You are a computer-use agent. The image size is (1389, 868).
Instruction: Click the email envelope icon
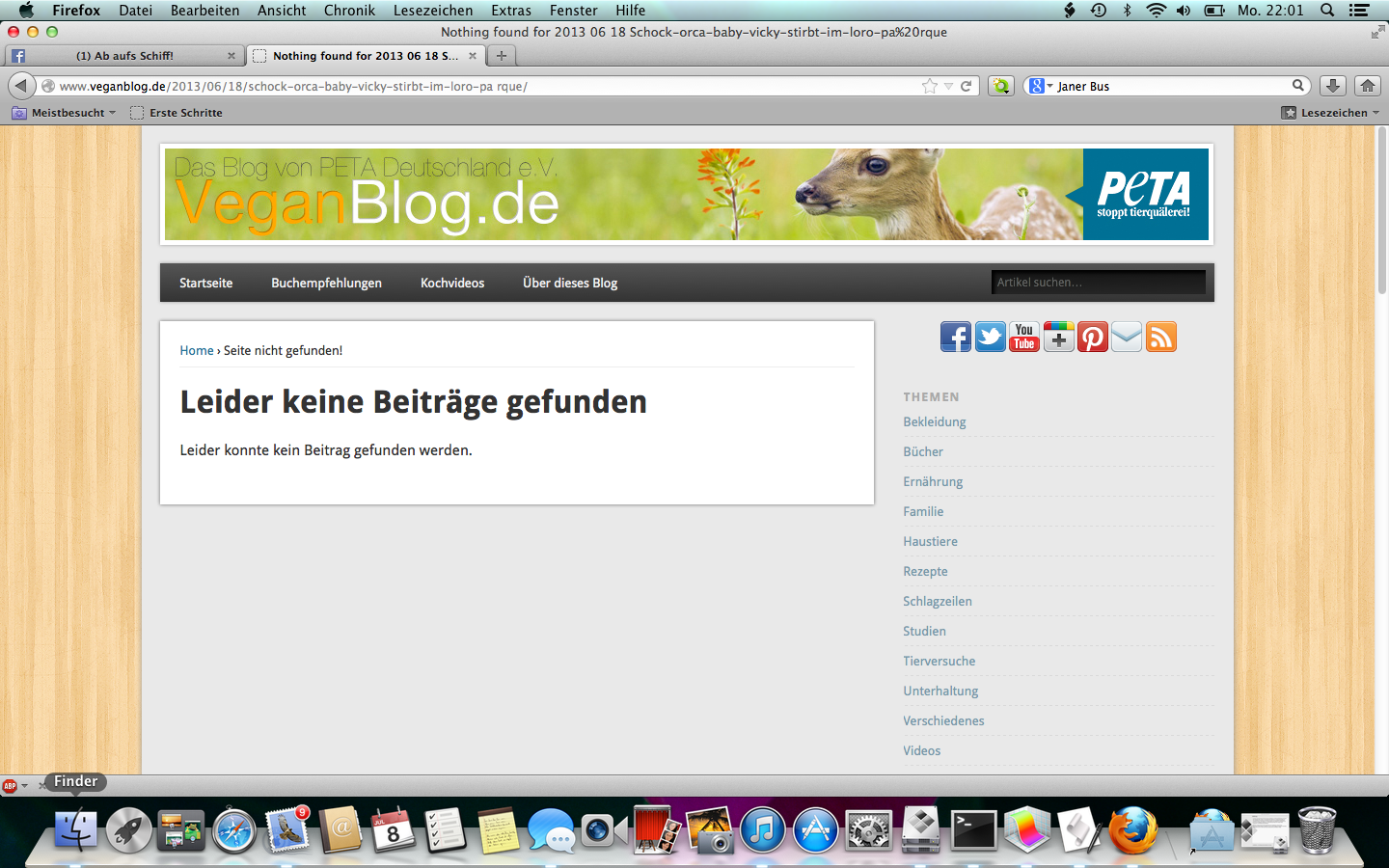click(1127, 338)
